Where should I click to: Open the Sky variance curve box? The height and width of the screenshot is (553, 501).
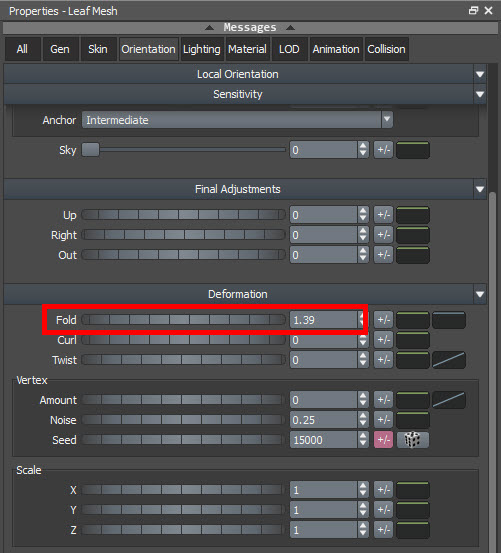(x=413, y=150)
